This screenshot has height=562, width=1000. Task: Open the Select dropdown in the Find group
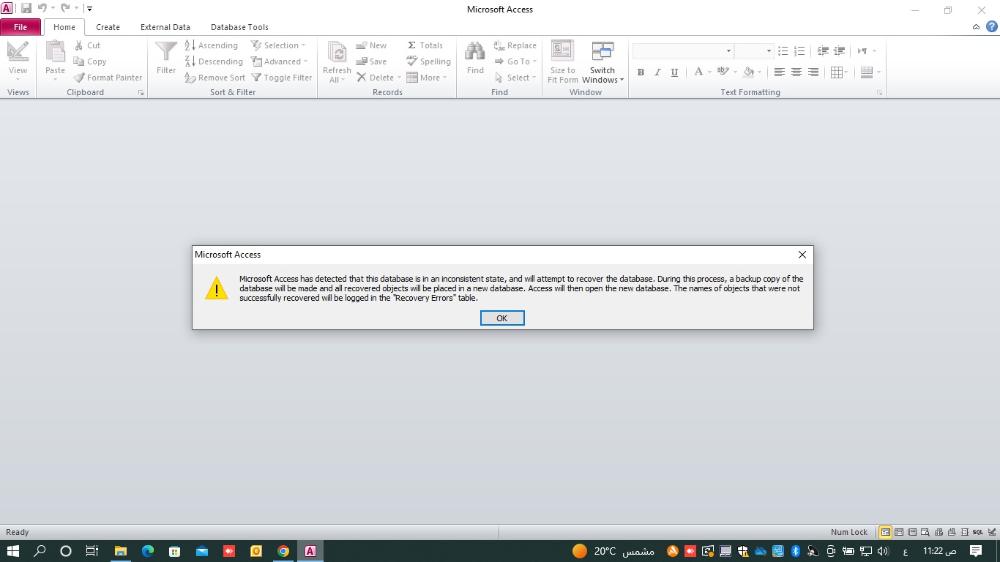515,77
